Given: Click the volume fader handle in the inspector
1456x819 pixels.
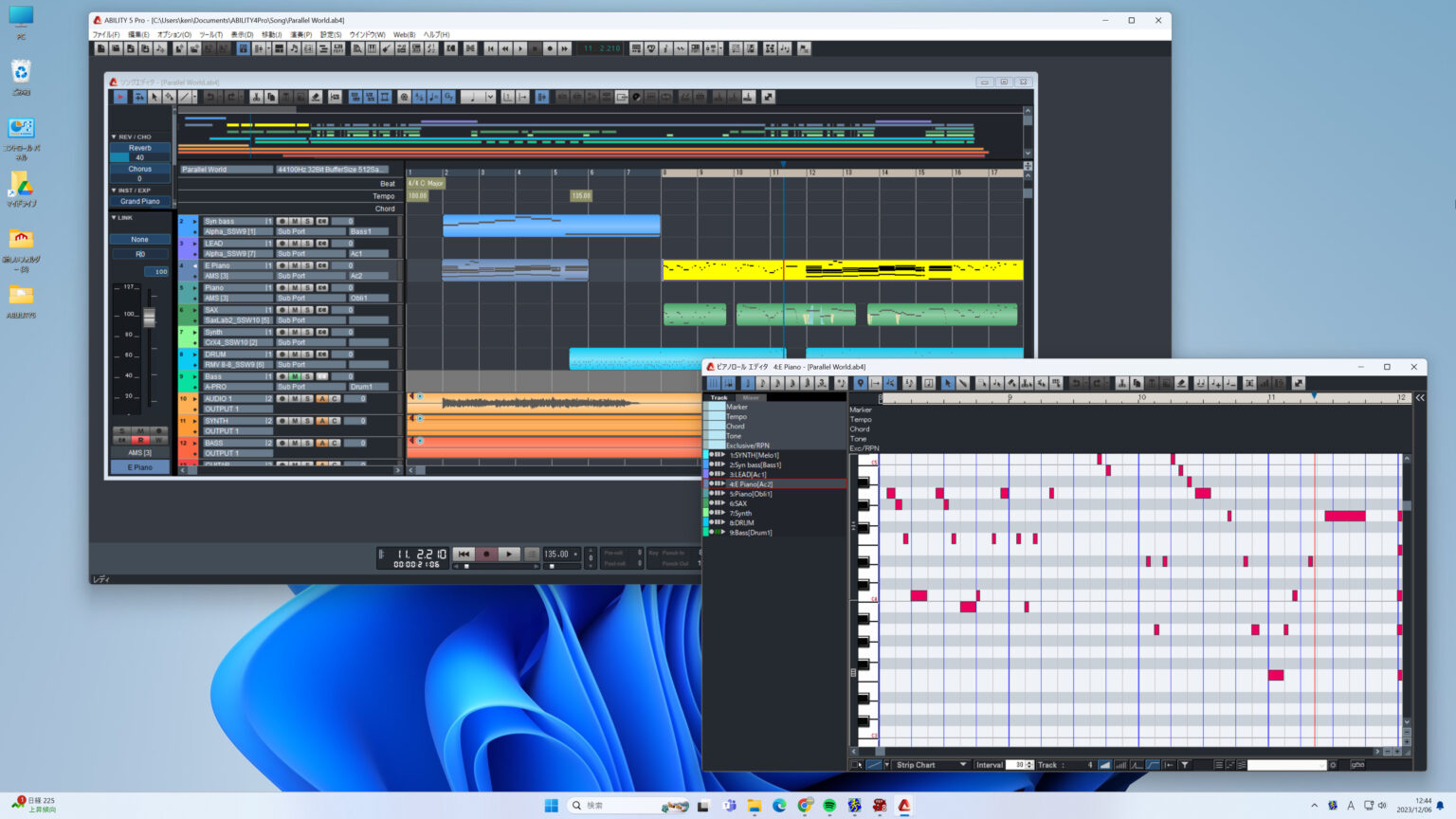Looking at the screenshot, I should (149, 318).
